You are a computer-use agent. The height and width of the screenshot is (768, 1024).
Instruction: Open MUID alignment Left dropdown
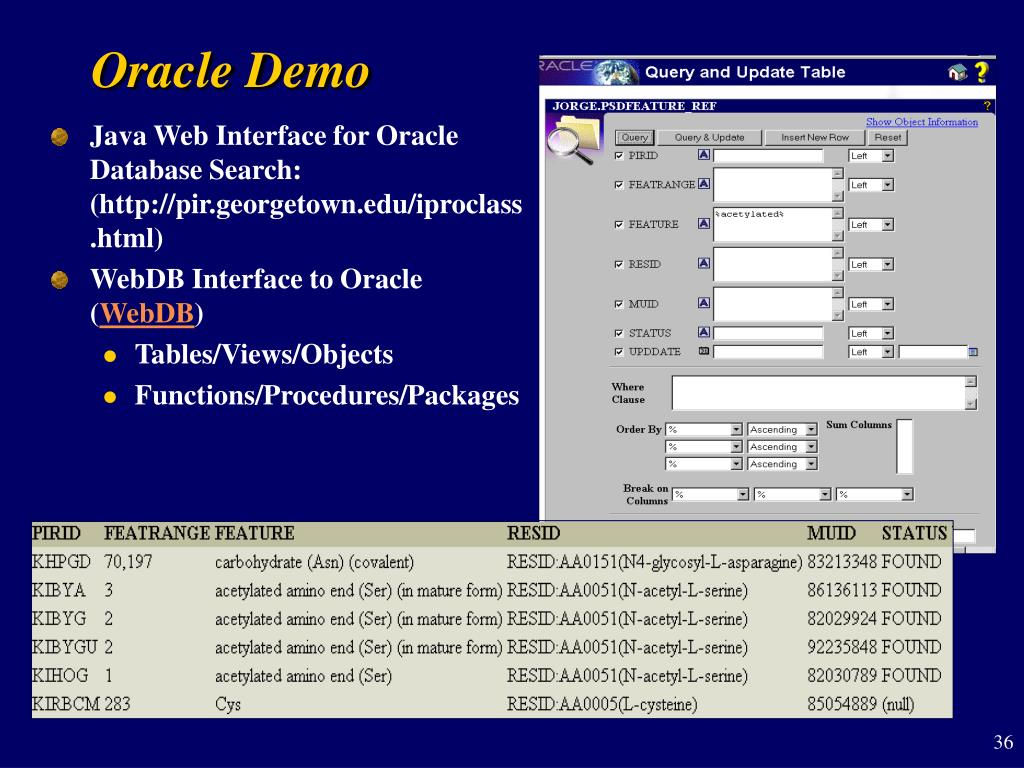[x=871, y=304]
